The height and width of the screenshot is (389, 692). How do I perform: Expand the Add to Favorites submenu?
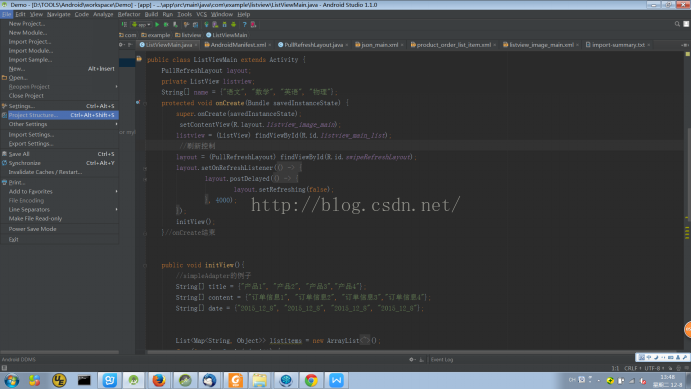tap(60, 192)
